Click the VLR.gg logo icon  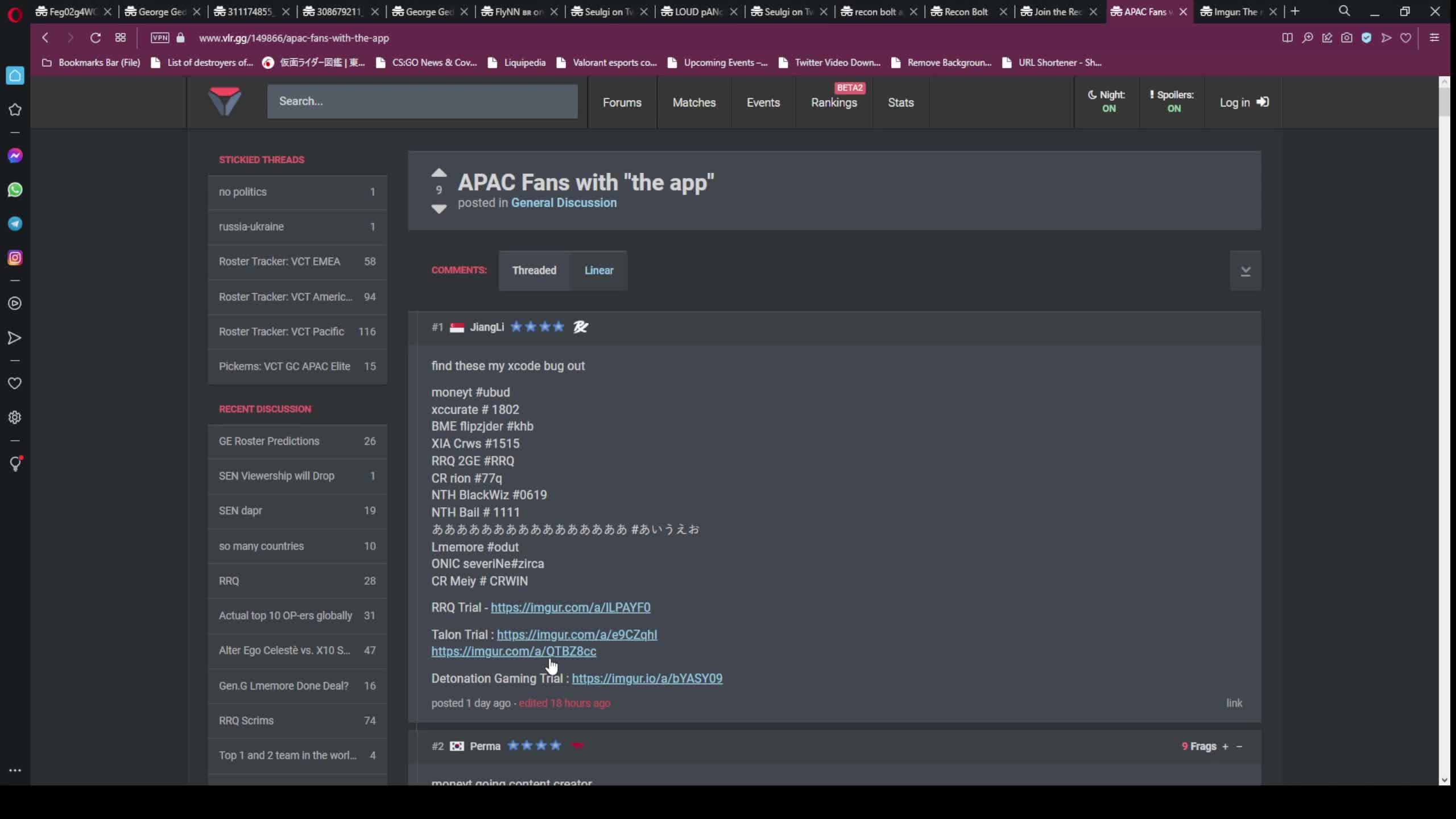[225, 102]
